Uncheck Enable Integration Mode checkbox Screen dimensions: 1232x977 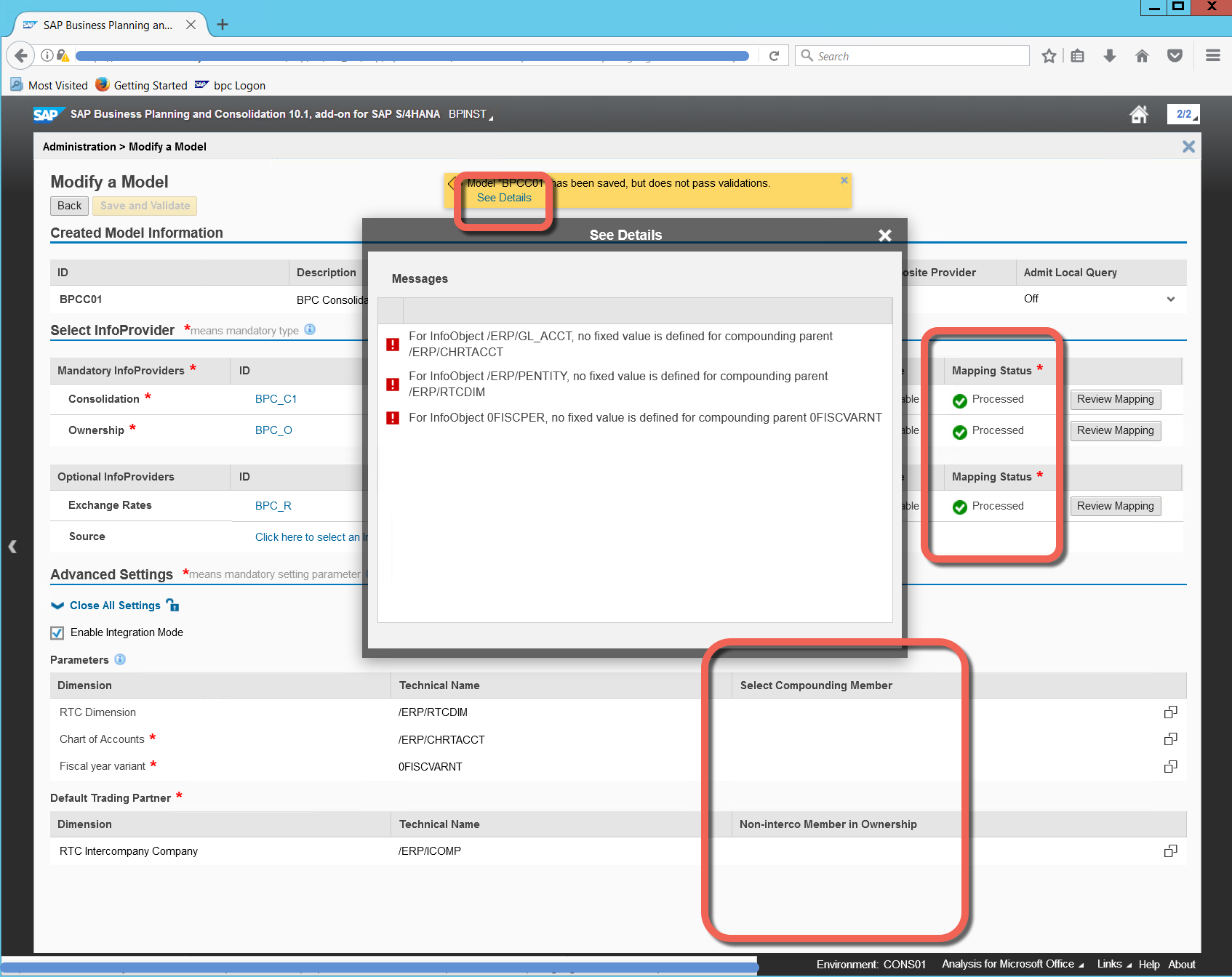[57, 633]
